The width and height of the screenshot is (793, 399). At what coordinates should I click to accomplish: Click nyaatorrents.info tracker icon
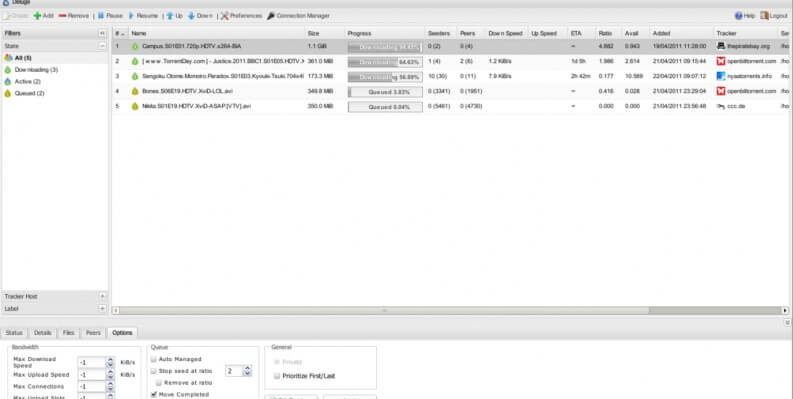pos(721,76)
